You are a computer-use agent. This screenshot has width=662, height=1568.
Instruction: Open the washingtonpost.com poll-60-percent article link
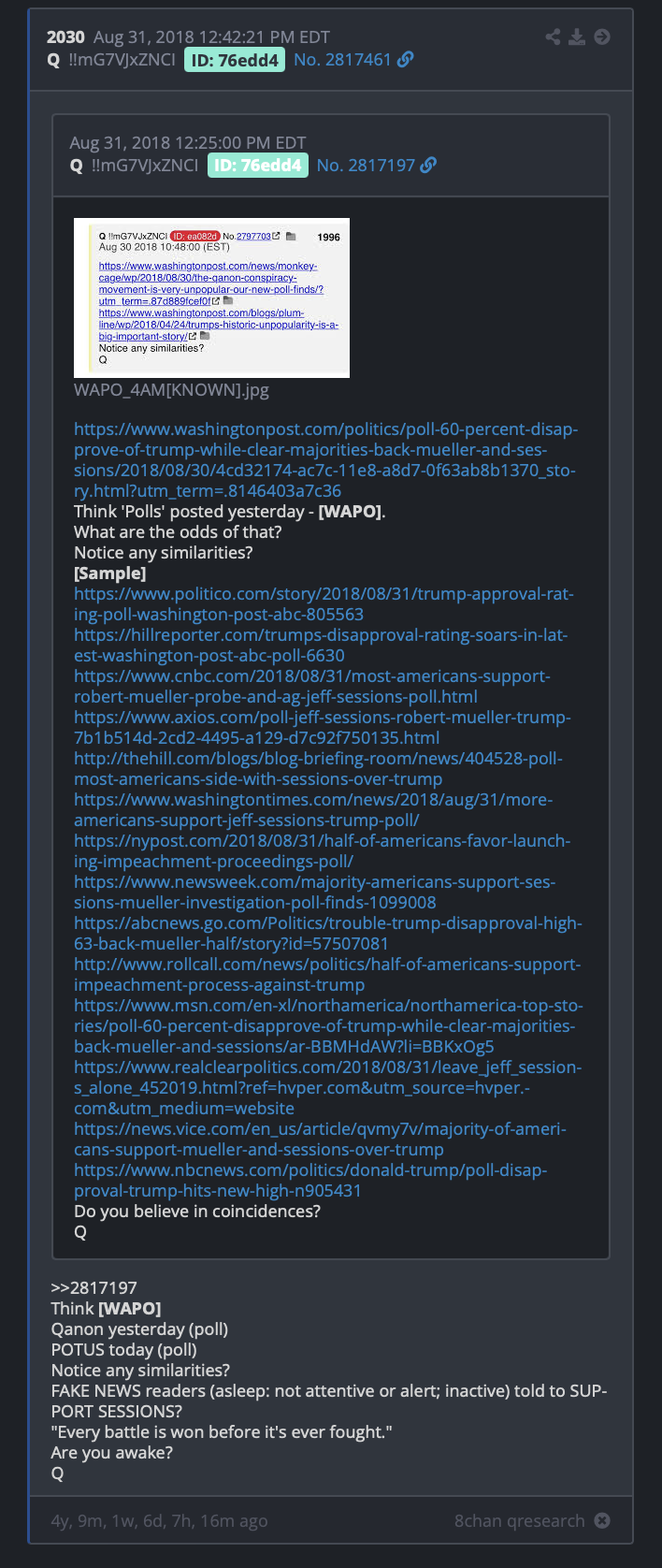[326, 459]
